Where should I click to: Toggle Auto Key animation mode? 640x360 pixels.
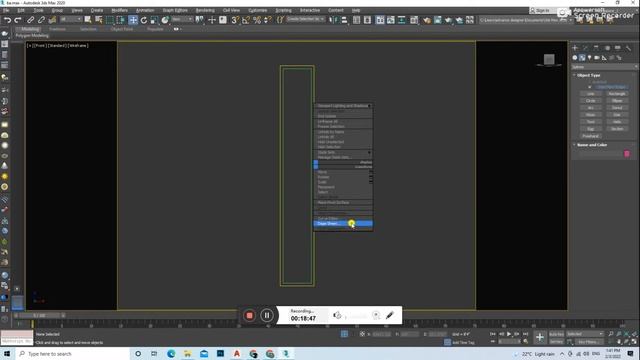tap(556, 334)
